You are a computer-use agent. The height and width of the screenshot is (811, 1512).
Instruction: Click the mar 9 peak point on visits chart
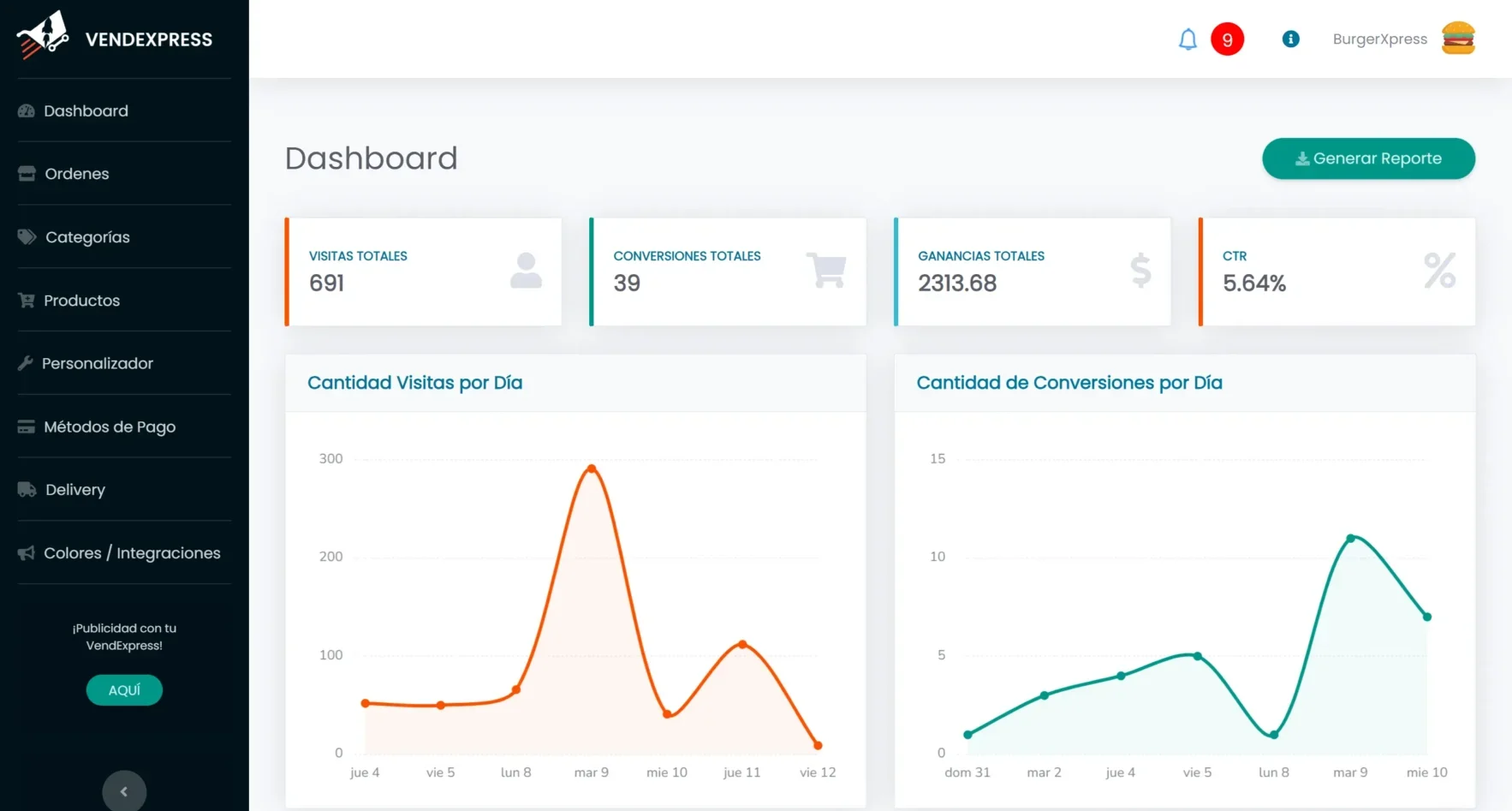click(x=592, y=468)
